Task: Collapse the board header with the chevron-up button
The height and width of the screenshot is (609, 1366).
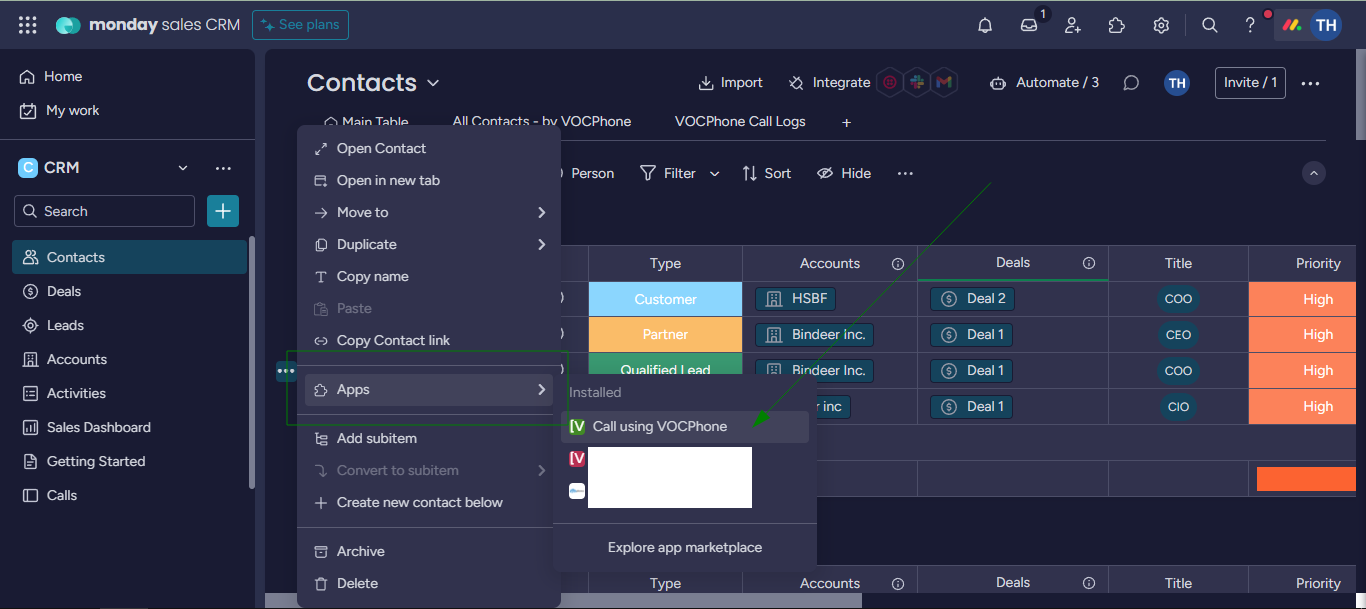Action: (1314, 173)
